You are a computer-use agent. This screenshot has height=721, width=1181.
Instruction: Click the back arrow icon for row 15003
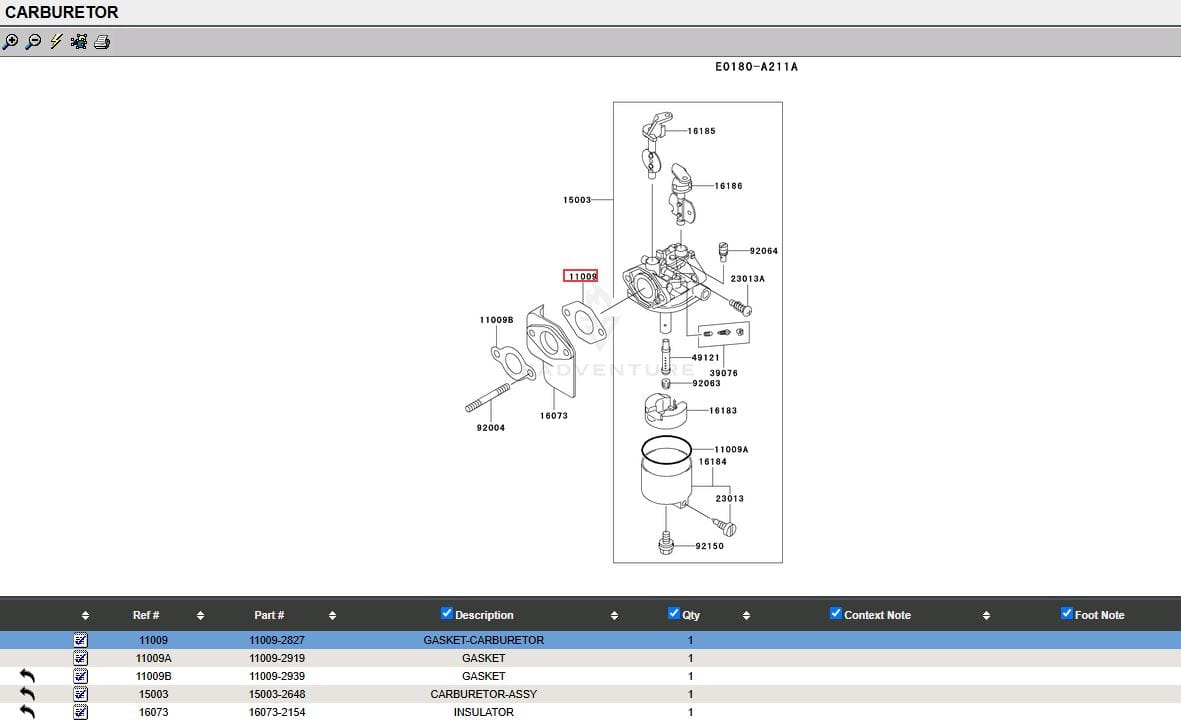[x=27, y=694]
